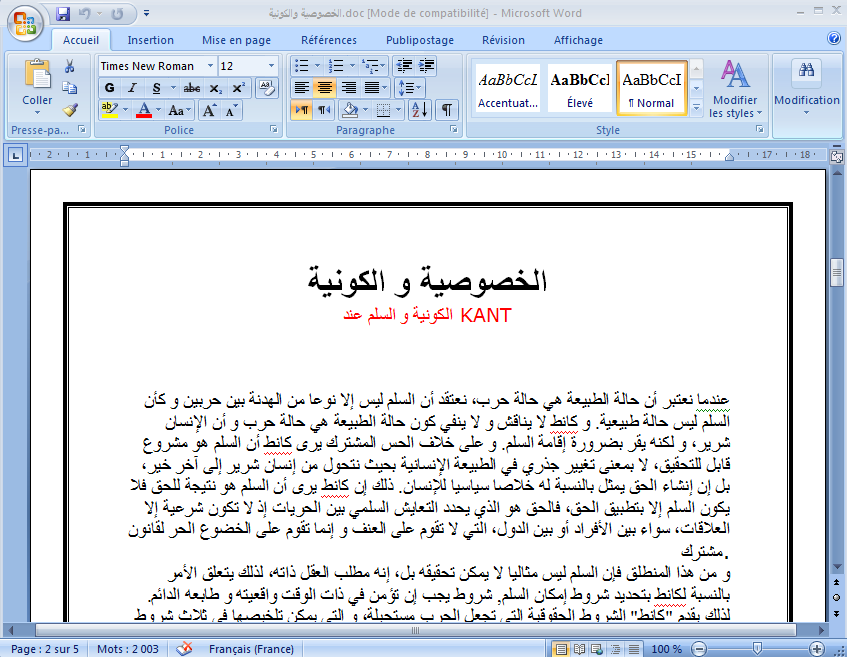Screen dimensions: 847x657
Task: Save the document with the floppy icon
Action: [63, 14]
